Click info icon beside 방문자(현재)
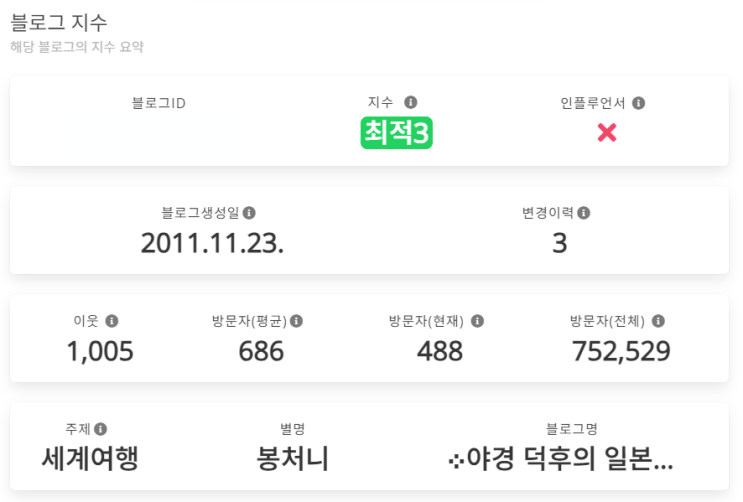This screenshot has height=502, width=743. coord(477,321)
